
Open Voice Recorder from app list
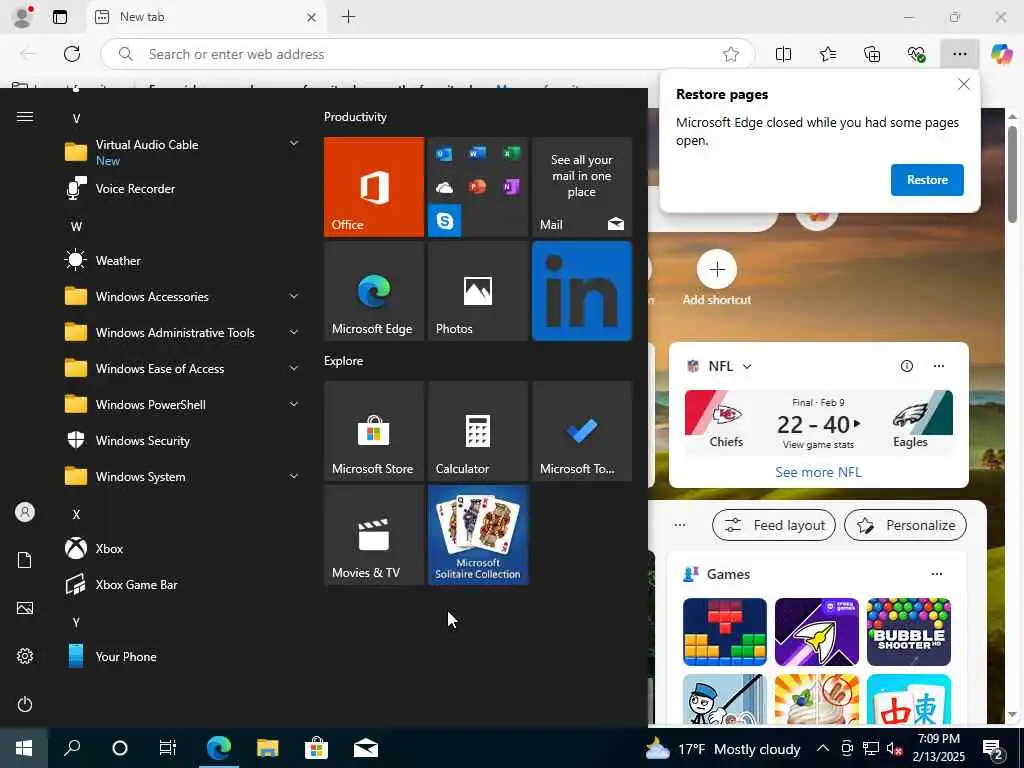pos(183,189)
